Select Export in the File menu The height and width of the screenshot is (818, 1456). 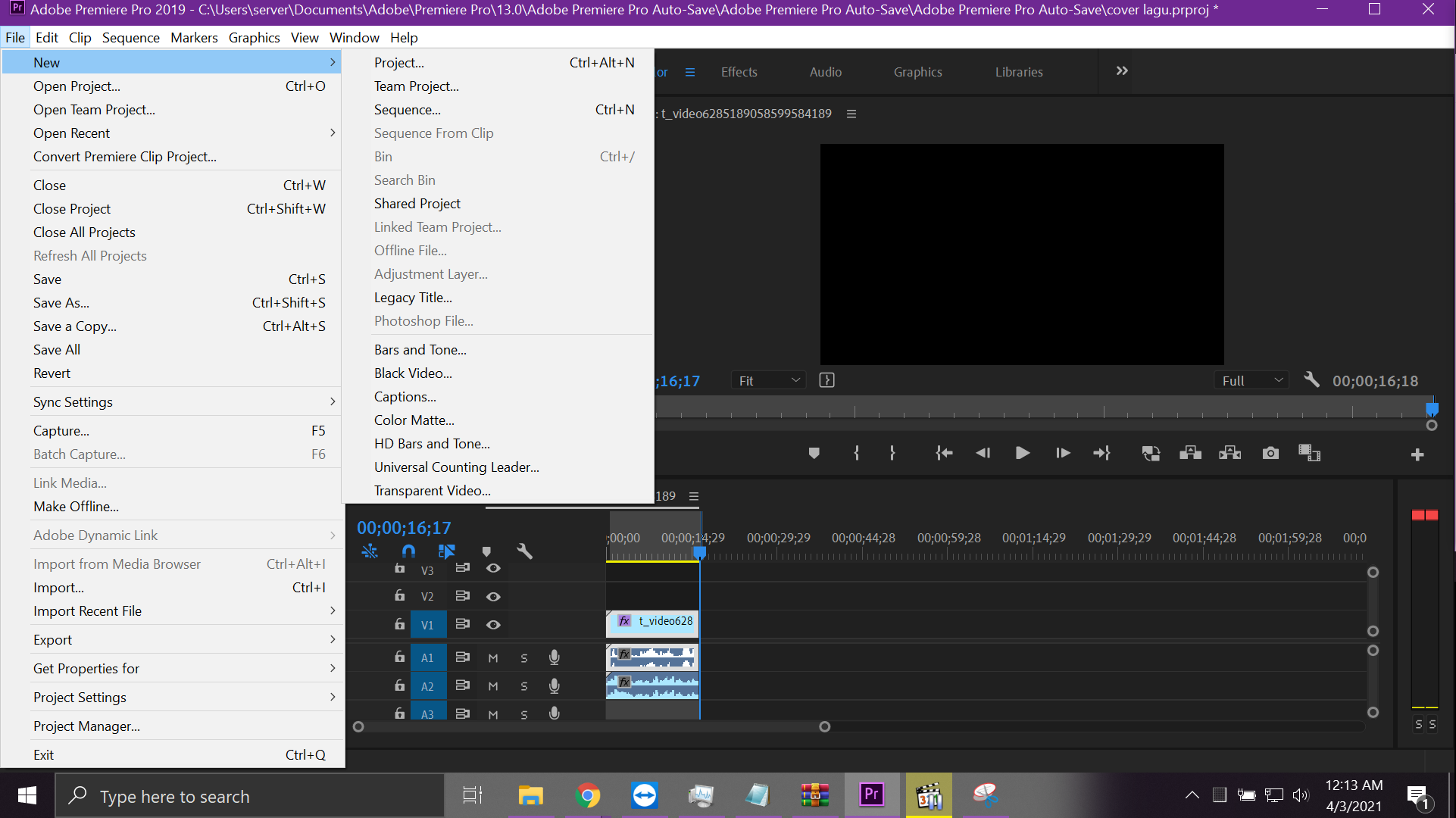[x=53, y=640]
